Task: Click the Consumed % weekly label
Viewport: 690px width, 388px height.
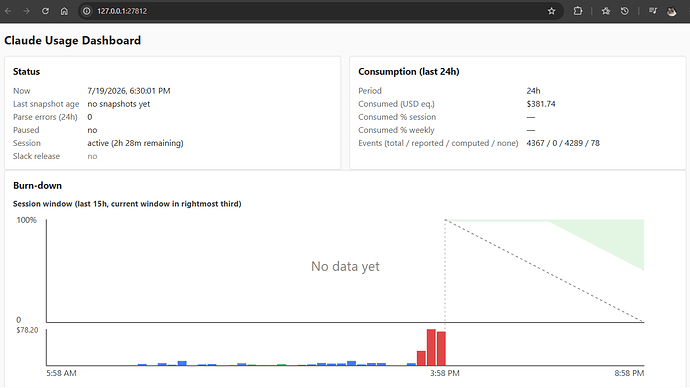Action: (396, 130)
